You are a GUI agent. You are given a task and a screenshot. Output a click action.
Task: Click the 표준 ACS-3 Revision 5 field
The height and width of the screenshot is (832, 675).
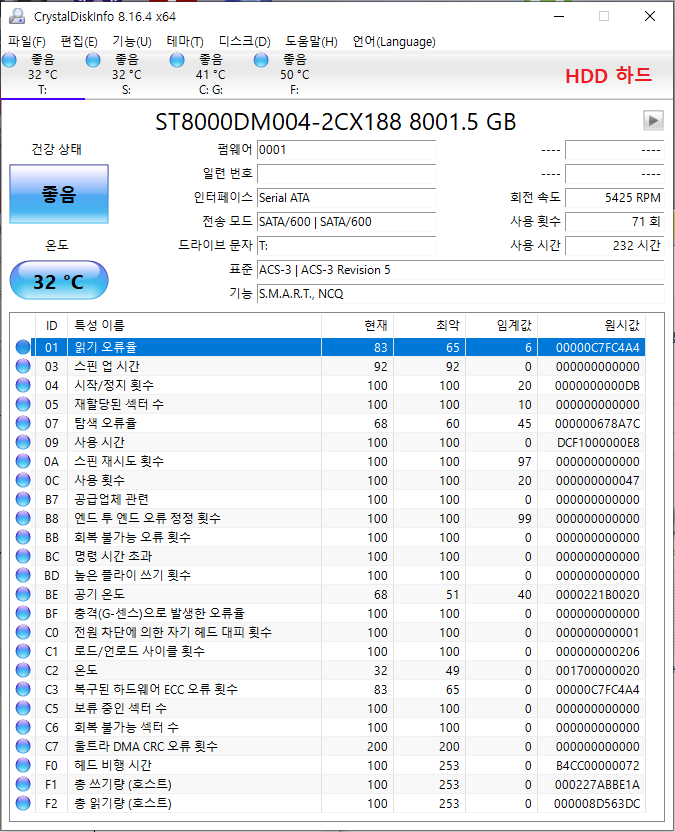pos(461,270)
